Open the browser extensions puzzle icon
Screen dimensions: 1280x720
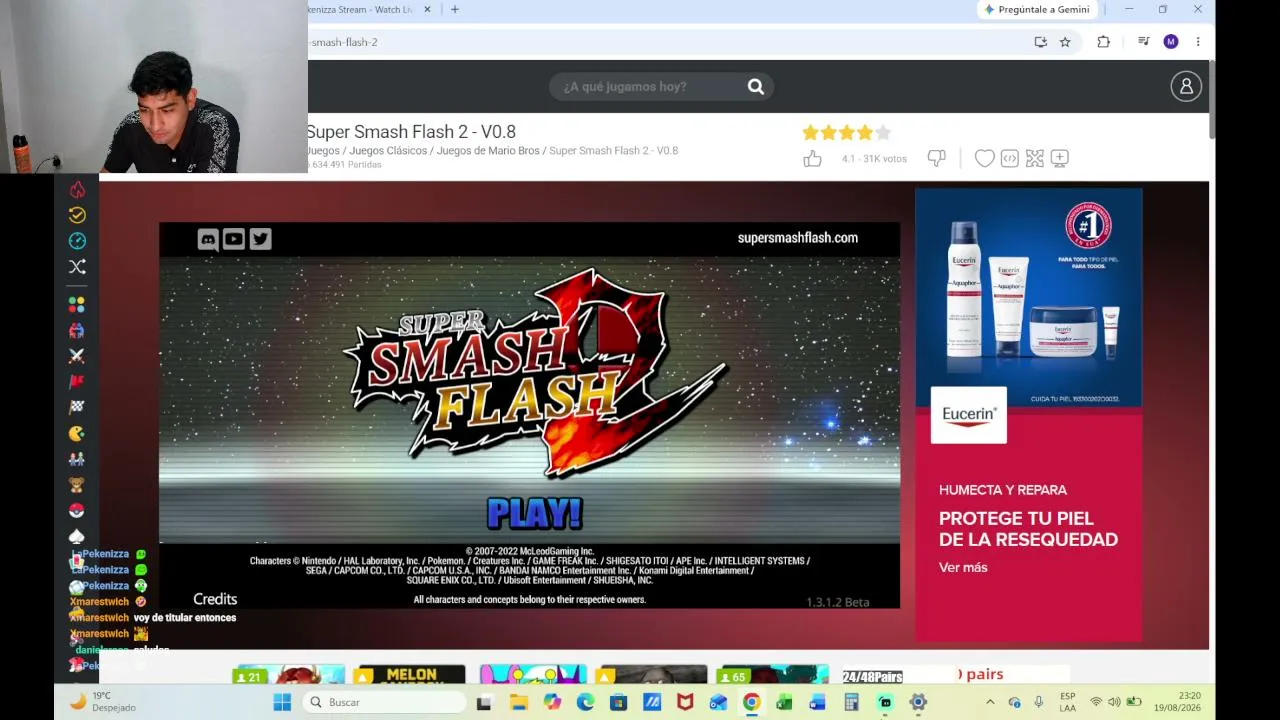(x=1103, y=42)
